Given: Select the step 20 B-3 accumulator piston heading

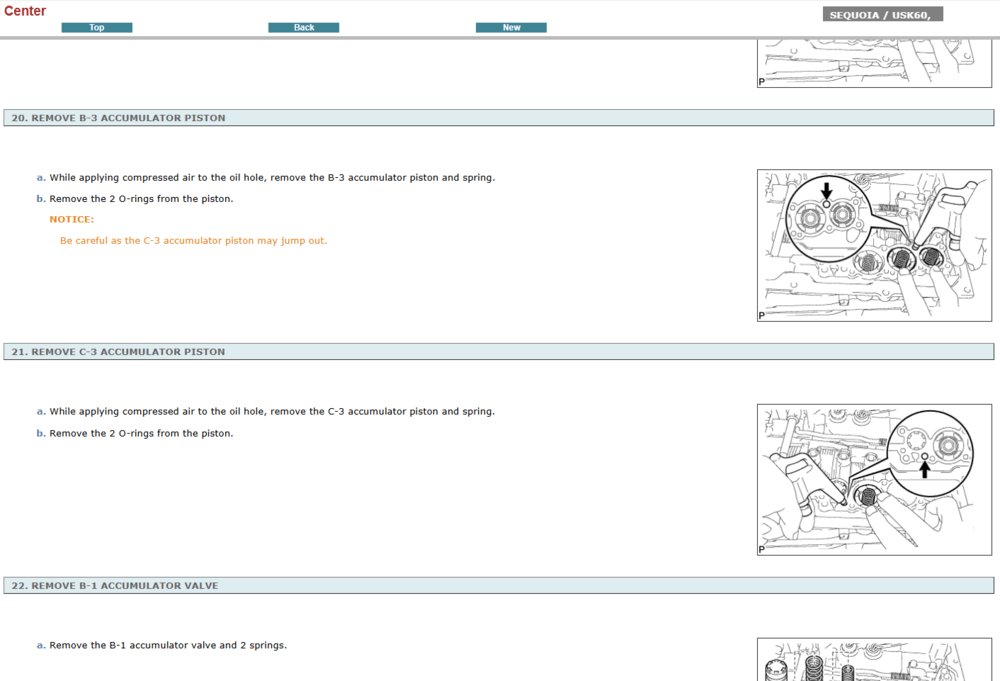Looking at the screenshot, I should [118, 118].
